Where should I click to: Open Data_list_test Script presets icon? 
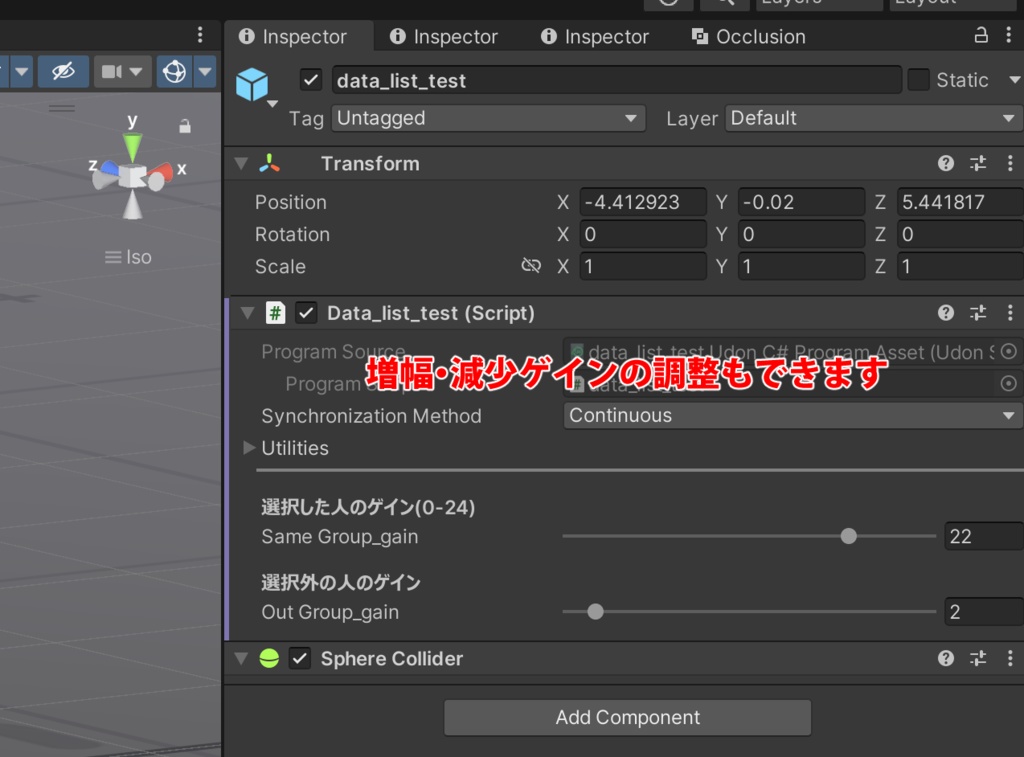pyautogui.click(x=978, y=313)
